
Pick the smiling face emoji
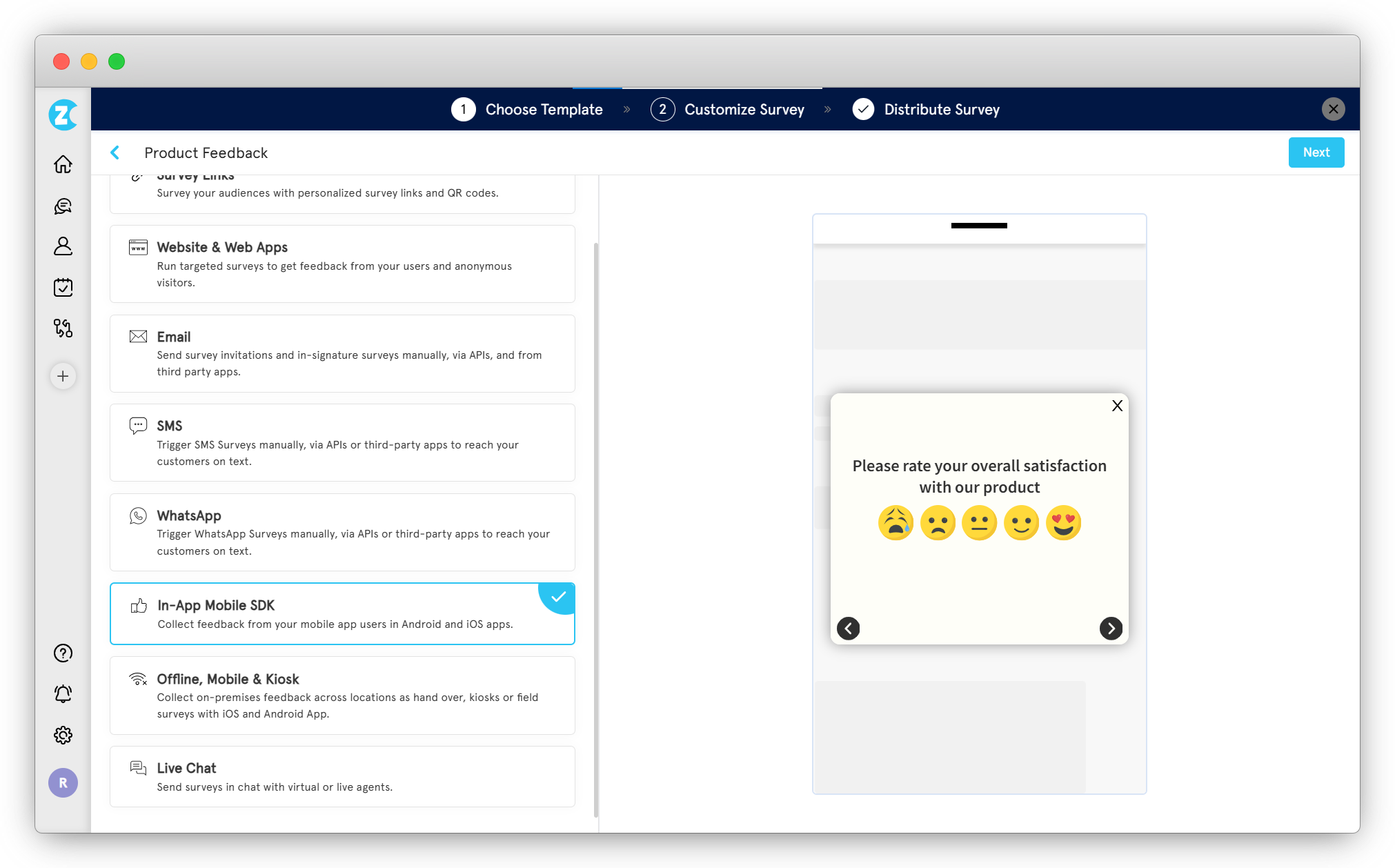(1021, 523)
